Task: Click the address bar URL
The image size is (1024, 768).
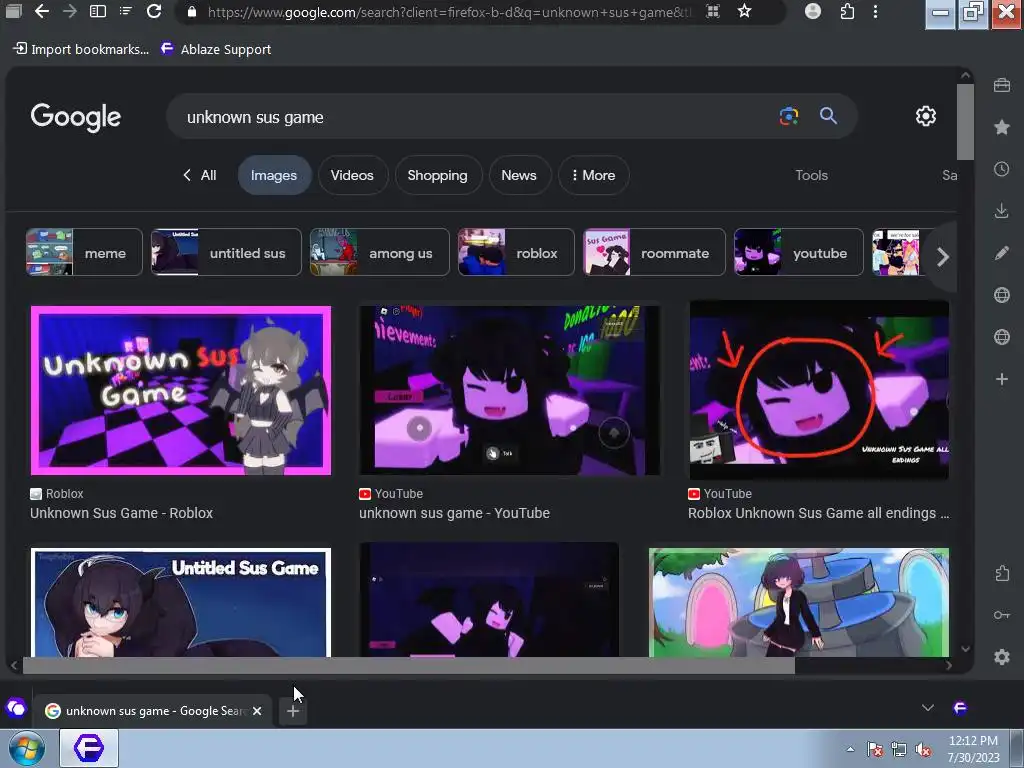Action: tap(449, 12)
